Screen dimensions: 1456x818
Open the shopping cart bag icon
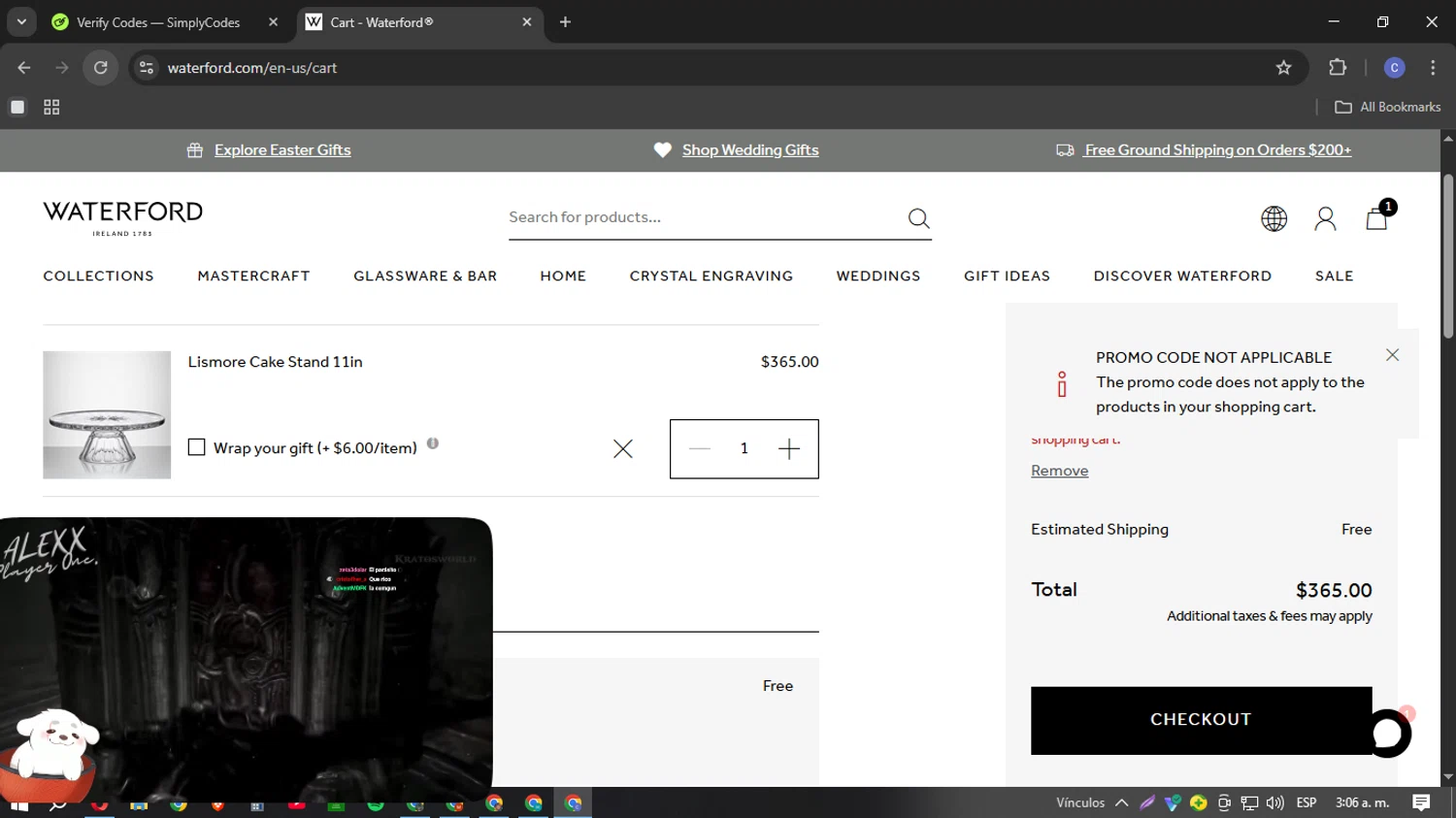[1376, 218]
